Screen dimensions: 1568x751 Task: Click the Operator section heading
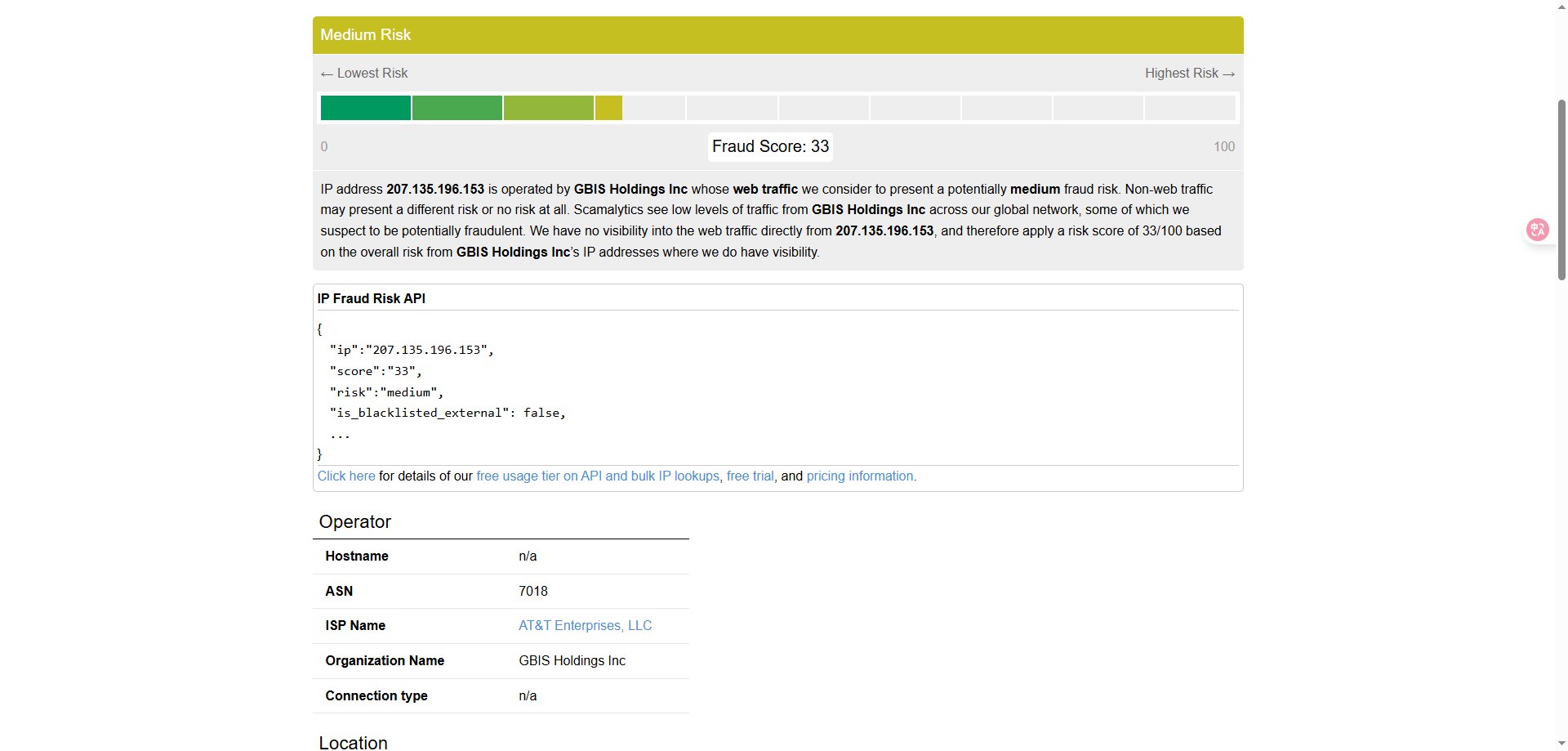(x=355, y=522)
